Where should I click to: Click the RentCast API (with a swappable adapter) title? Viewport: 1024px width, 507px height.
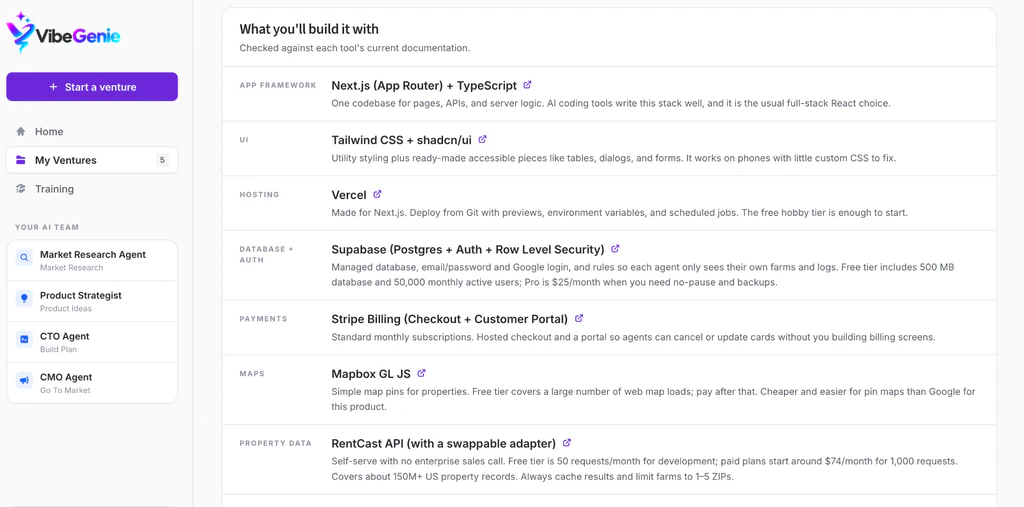coord(443,443)
